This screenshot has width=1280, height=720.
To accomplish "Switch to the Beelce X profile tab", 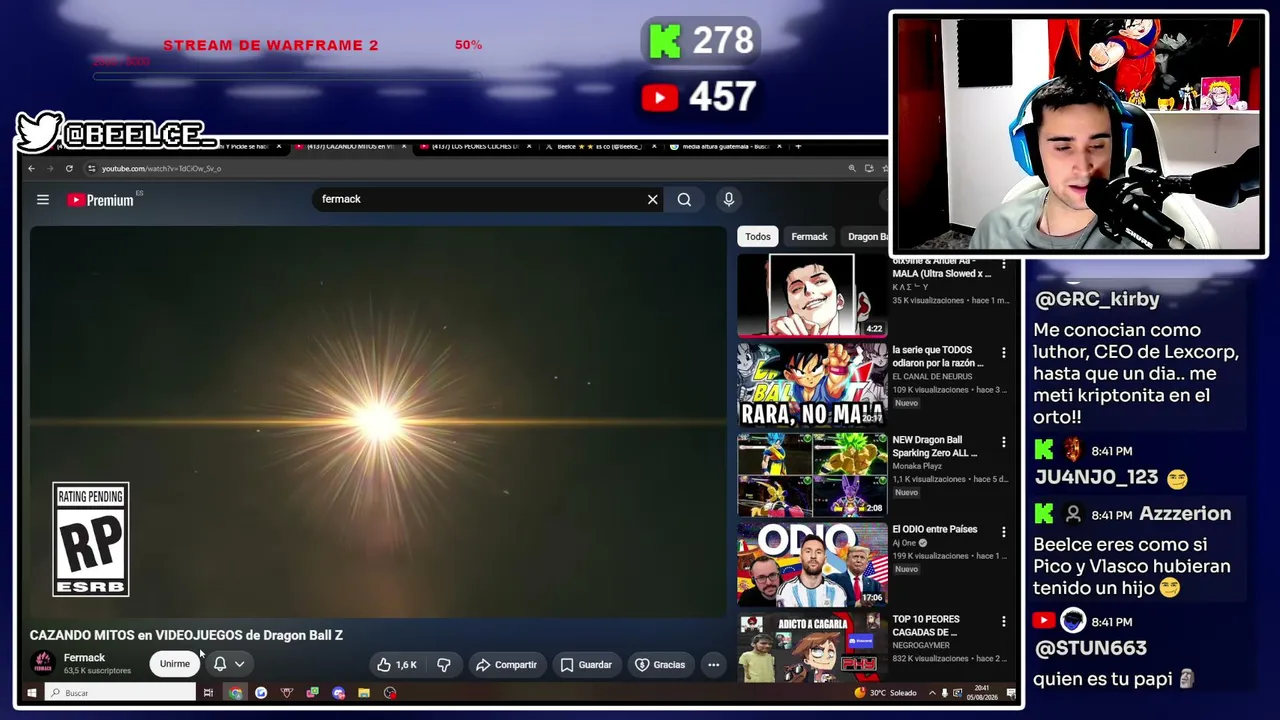I will click(x=600, y=147).
